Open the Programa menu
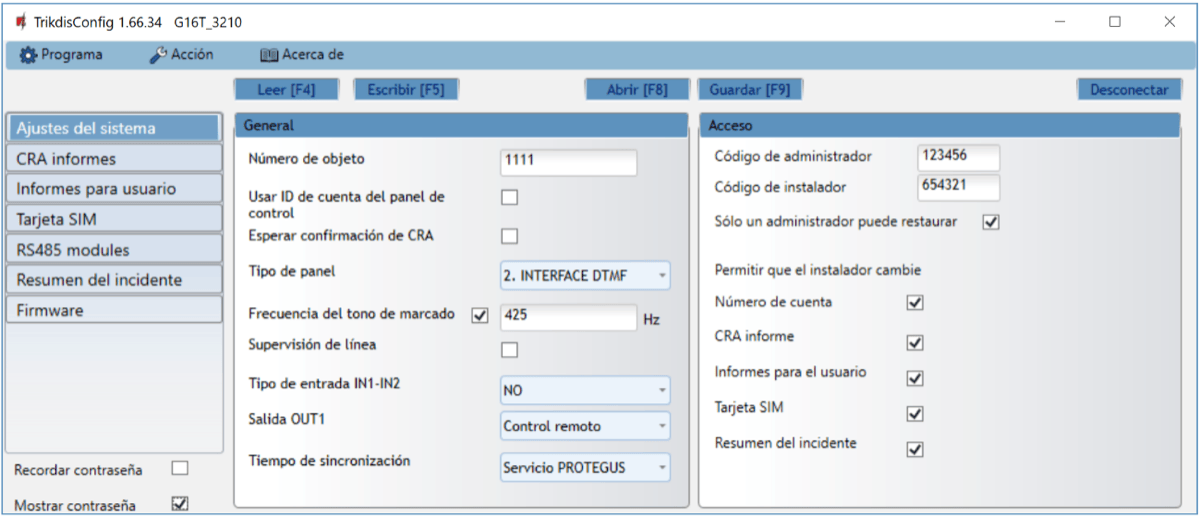Screen dimensions: 1200x518 coord(62,55)
